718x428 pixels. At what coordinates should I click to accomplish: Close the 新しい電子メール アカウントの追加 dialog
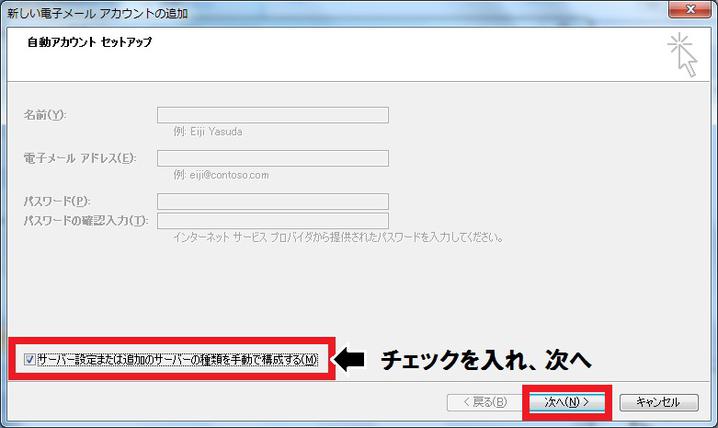coord(691,9)
